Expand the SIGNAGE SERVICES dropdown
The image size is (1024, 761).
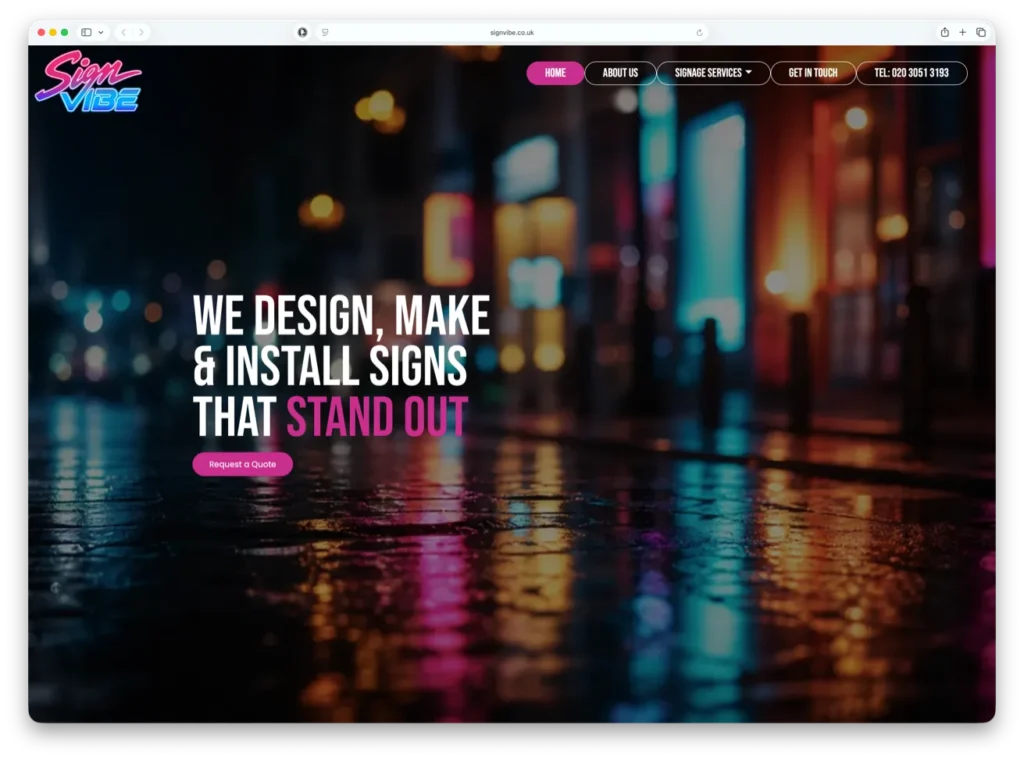point(713,73)
